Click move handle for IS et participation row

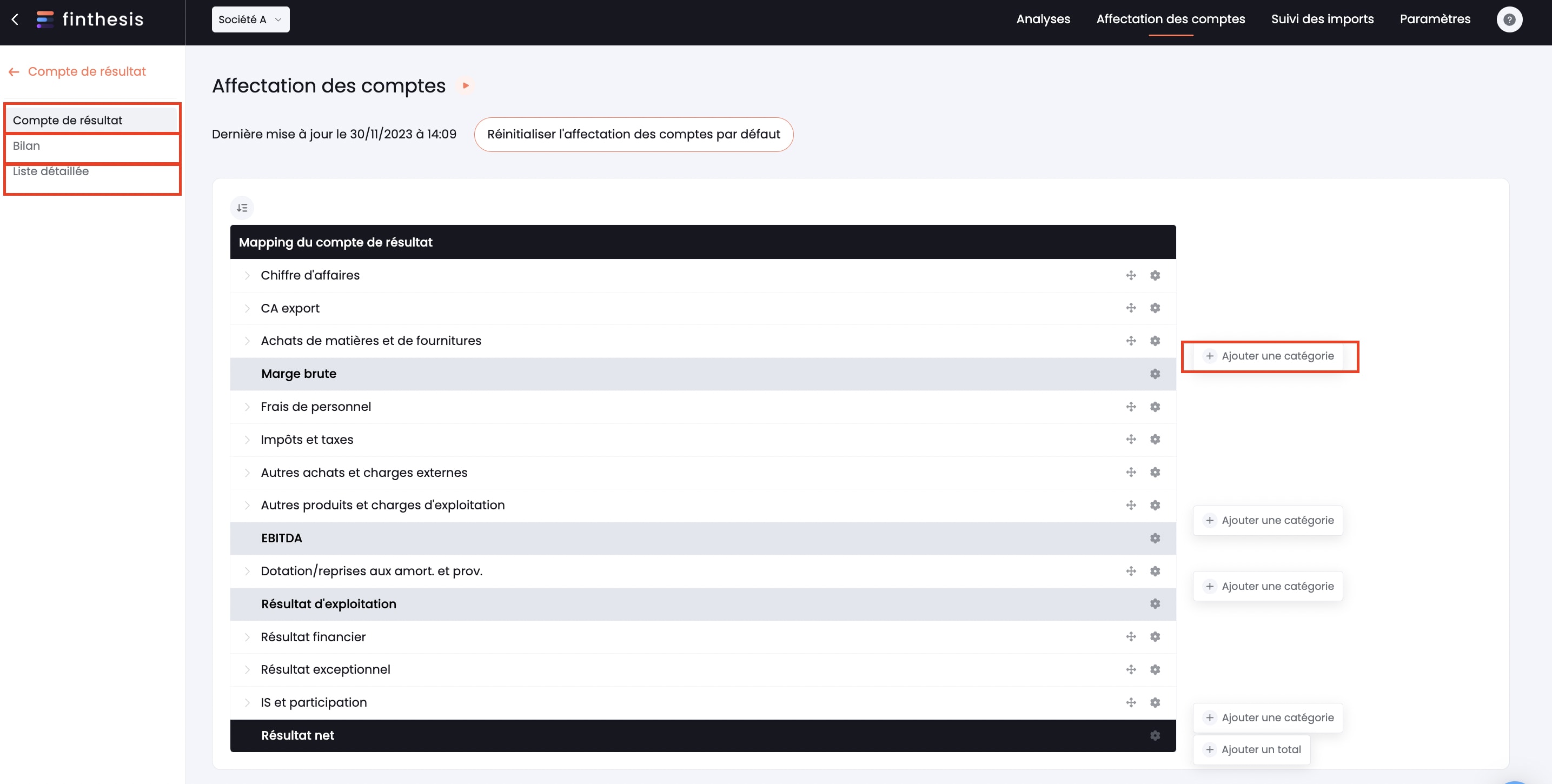(x=1131, y=703)
